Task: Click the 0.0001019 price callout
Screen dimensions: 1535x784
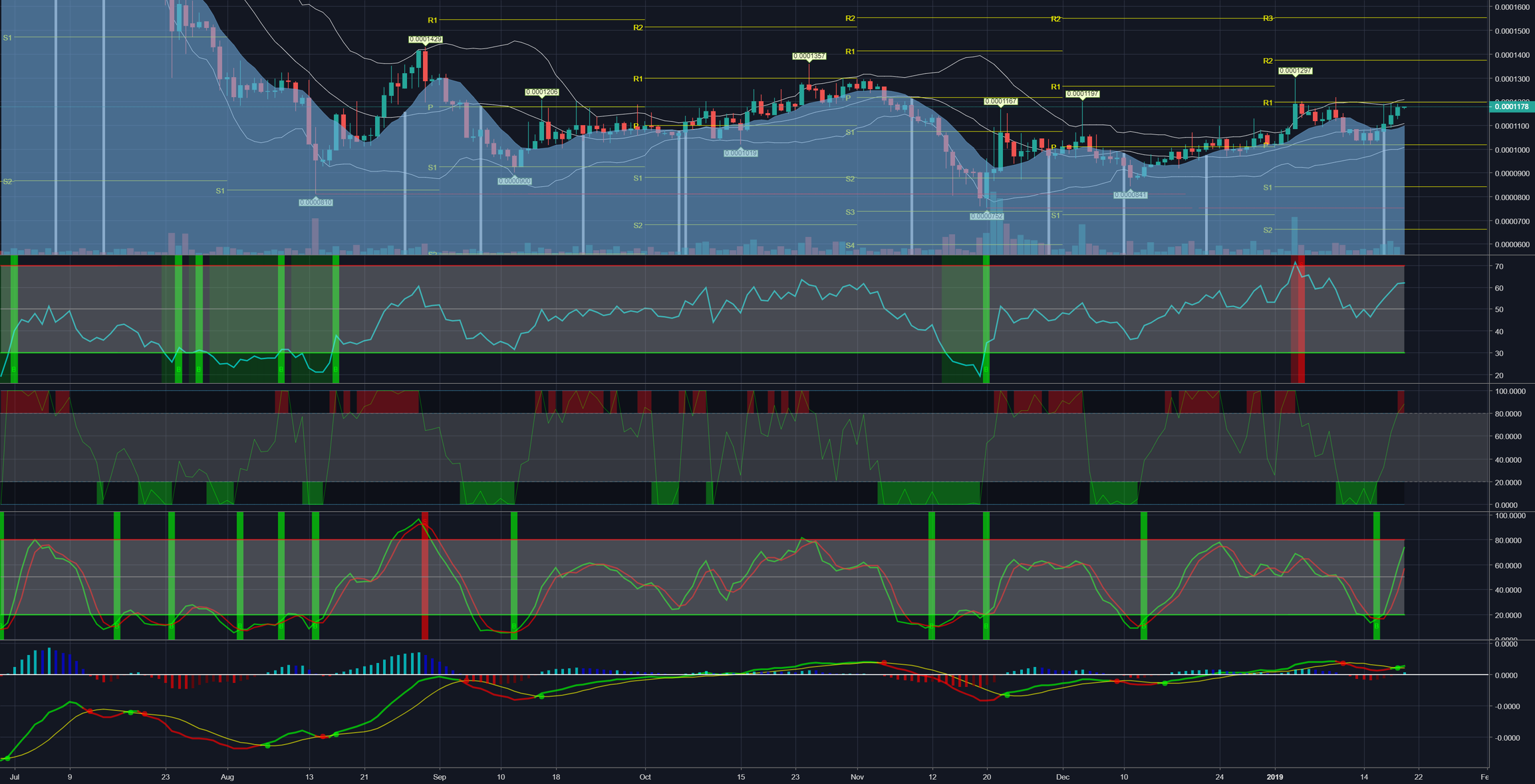Action: (x=740, y=153)
